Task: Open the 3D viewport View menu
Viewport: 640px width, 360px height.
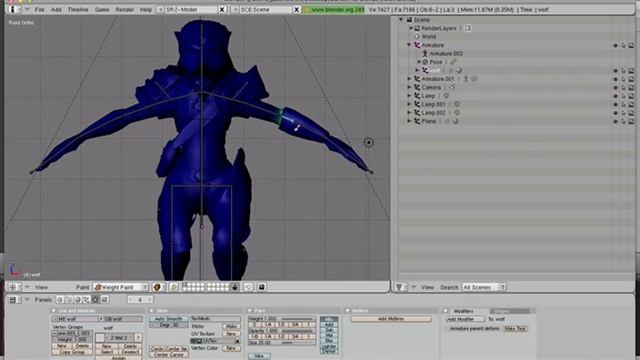Action: (41, 287)
